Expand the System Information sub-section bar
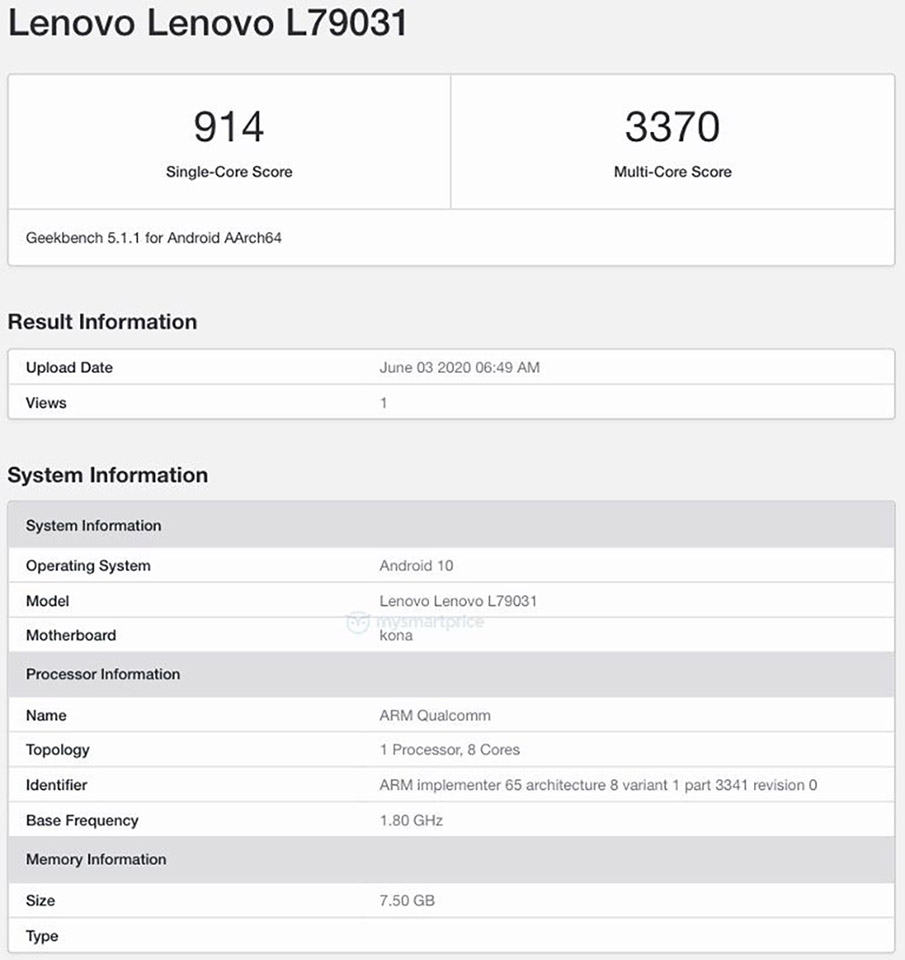 (450, 525)
